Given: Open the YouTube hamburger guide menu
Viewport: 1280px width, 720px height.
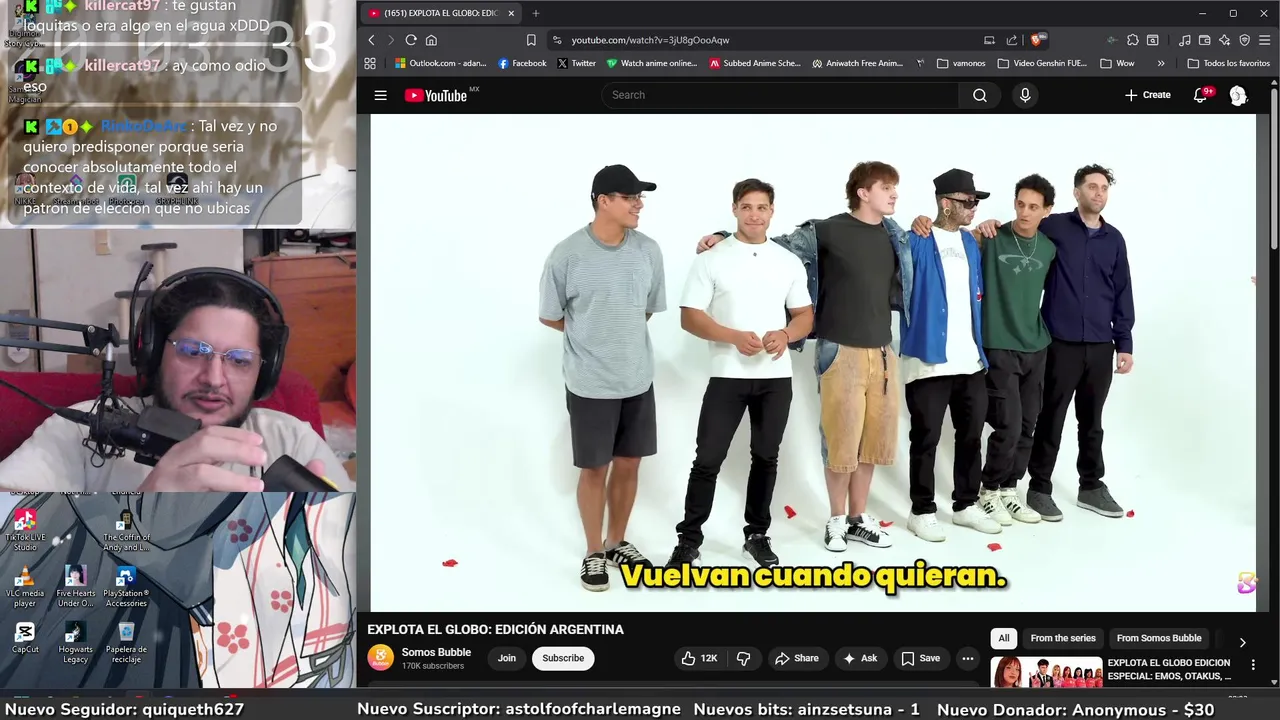Looking at the screenshot, I should pyautogui.click(x=380, y=95).
